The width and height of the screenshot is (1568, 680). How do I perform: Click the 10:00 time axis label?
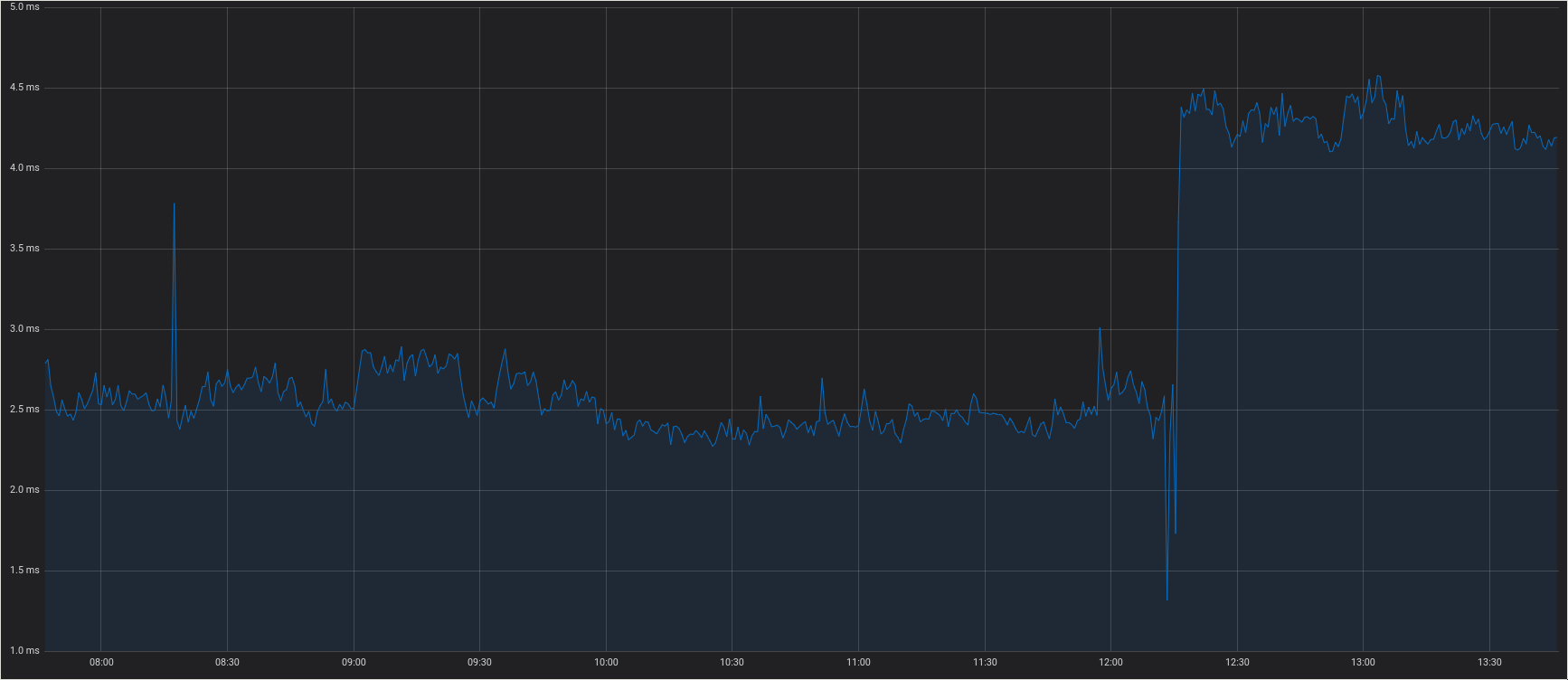(606, 663)
